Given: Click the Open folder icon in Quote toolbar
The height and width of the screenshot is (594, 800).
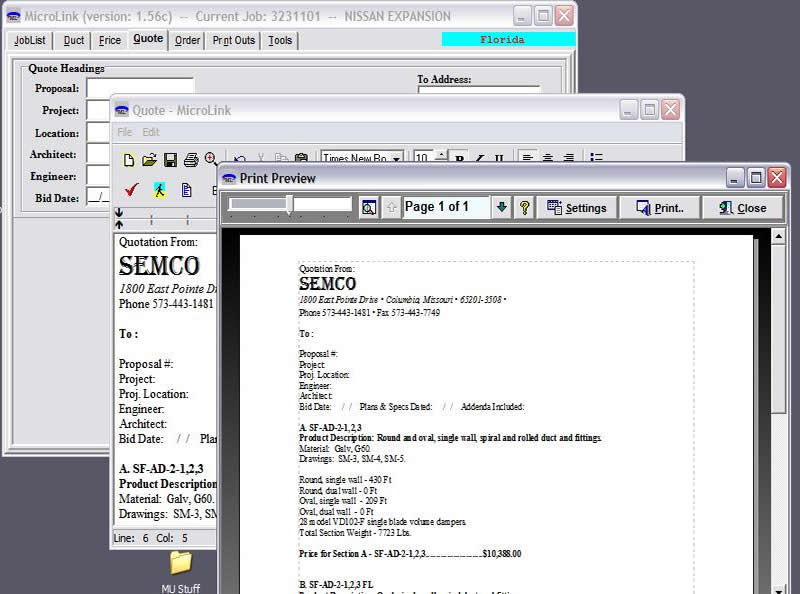Looking at the screenshot, I should coord(149,159).
